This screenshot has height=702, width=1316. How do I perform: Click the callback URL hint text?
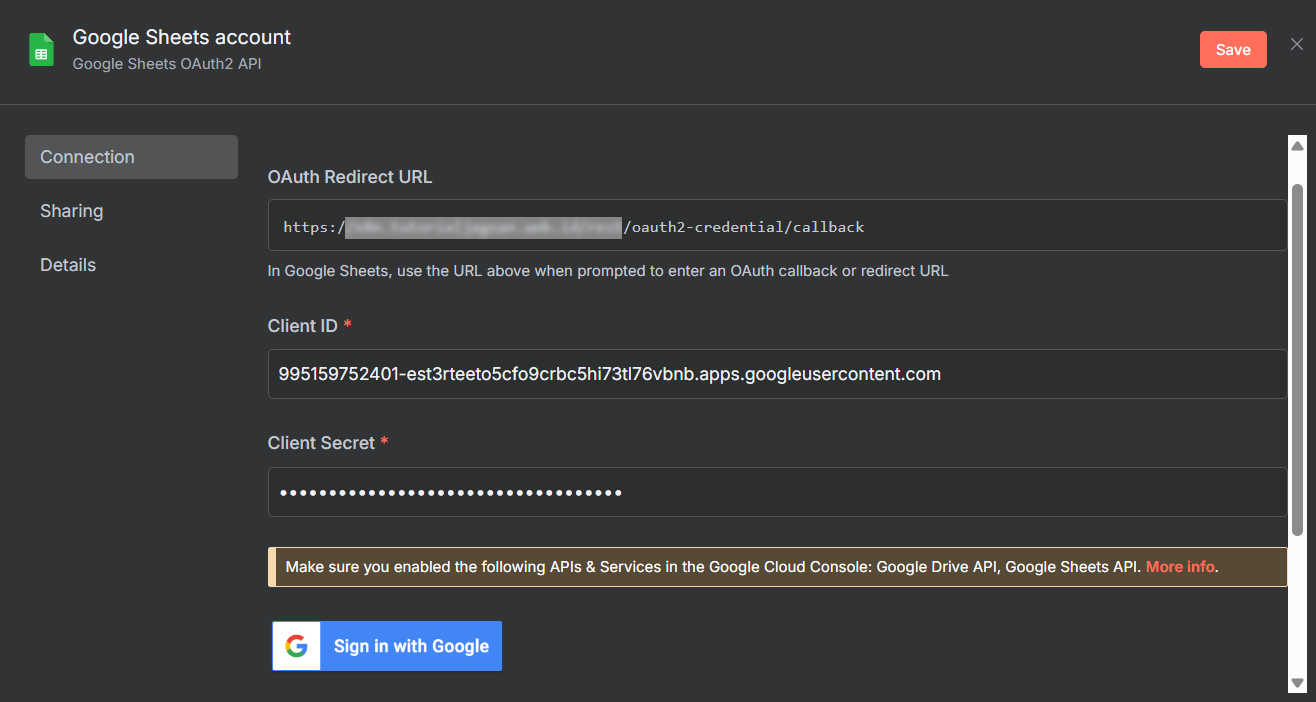[608, 271]
